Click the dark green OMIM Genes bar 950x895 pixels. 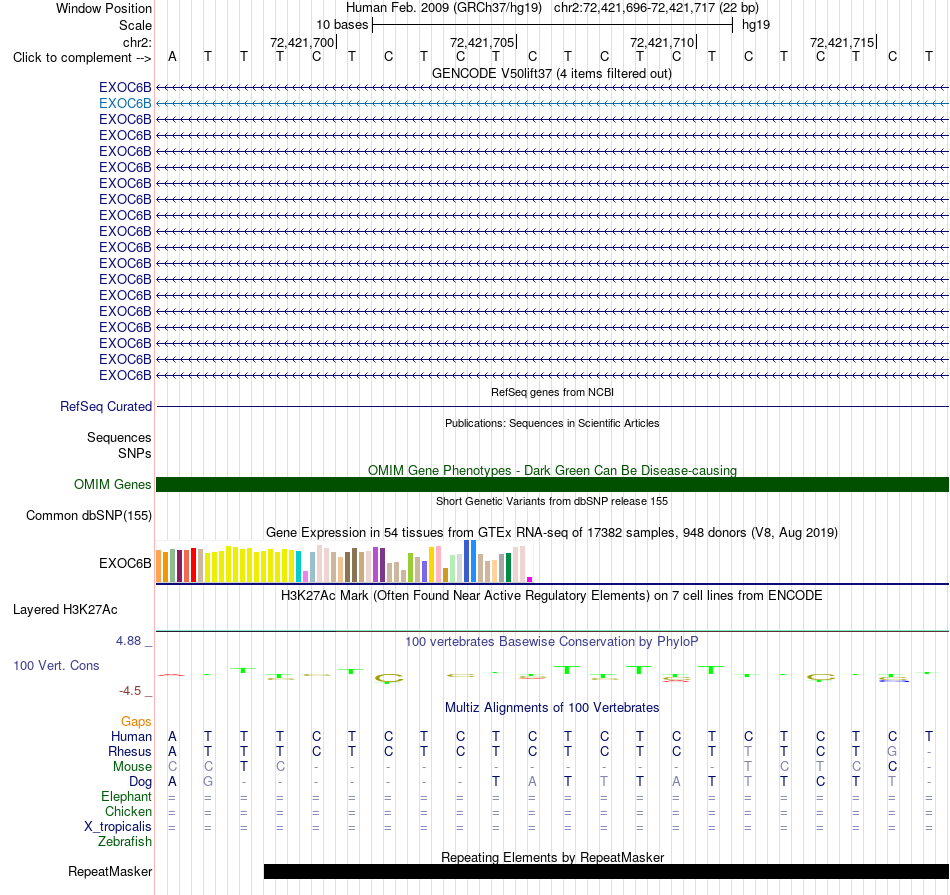[x=552, y=485]
